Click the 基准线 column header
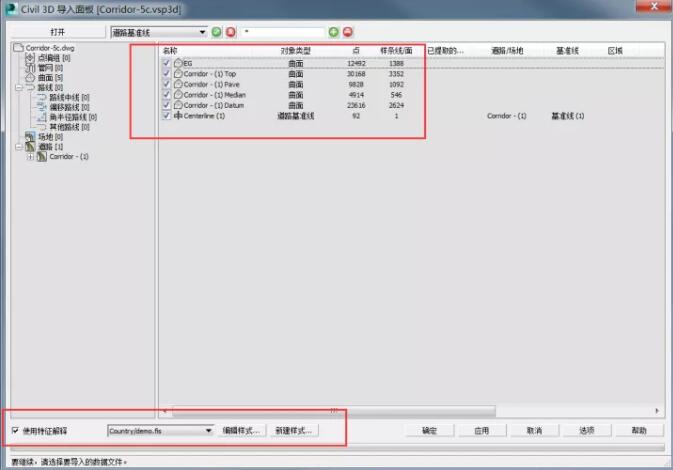This screenshot has height=470, width=673. pyautogui.click(x=567, y=51)
